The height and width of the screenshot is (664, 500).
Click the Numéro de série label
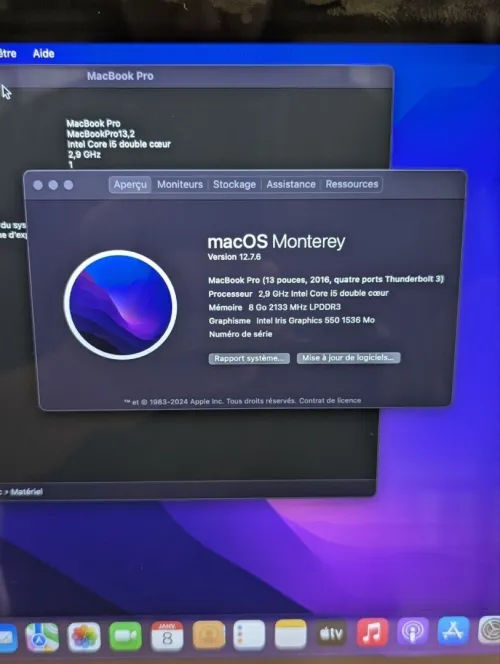point(240,334)
